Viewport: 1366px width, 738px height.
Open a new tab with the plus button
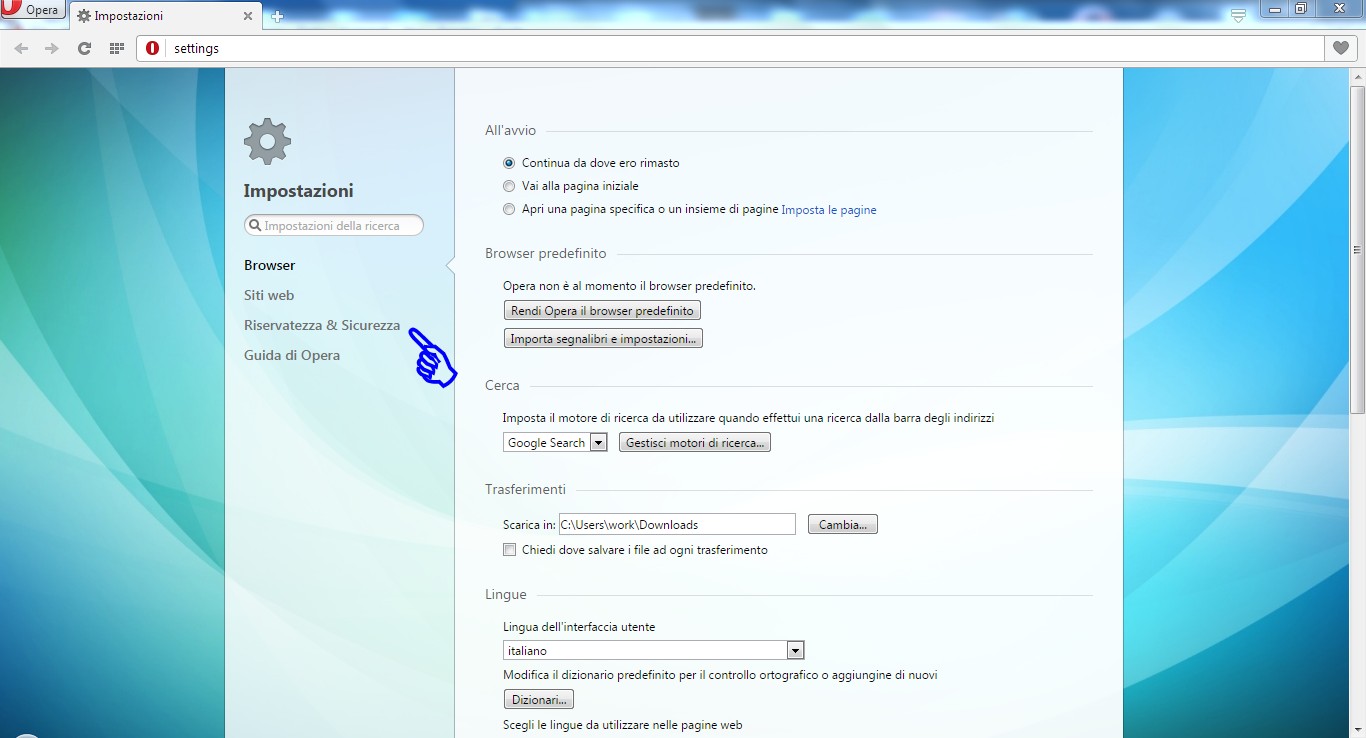tap(275, 15)
